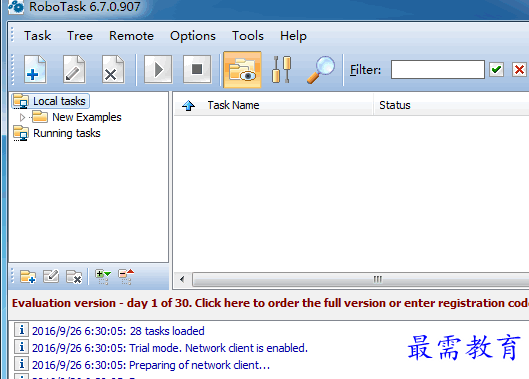
Task: Stop the task with the stop button
Action: coord(197,70)
